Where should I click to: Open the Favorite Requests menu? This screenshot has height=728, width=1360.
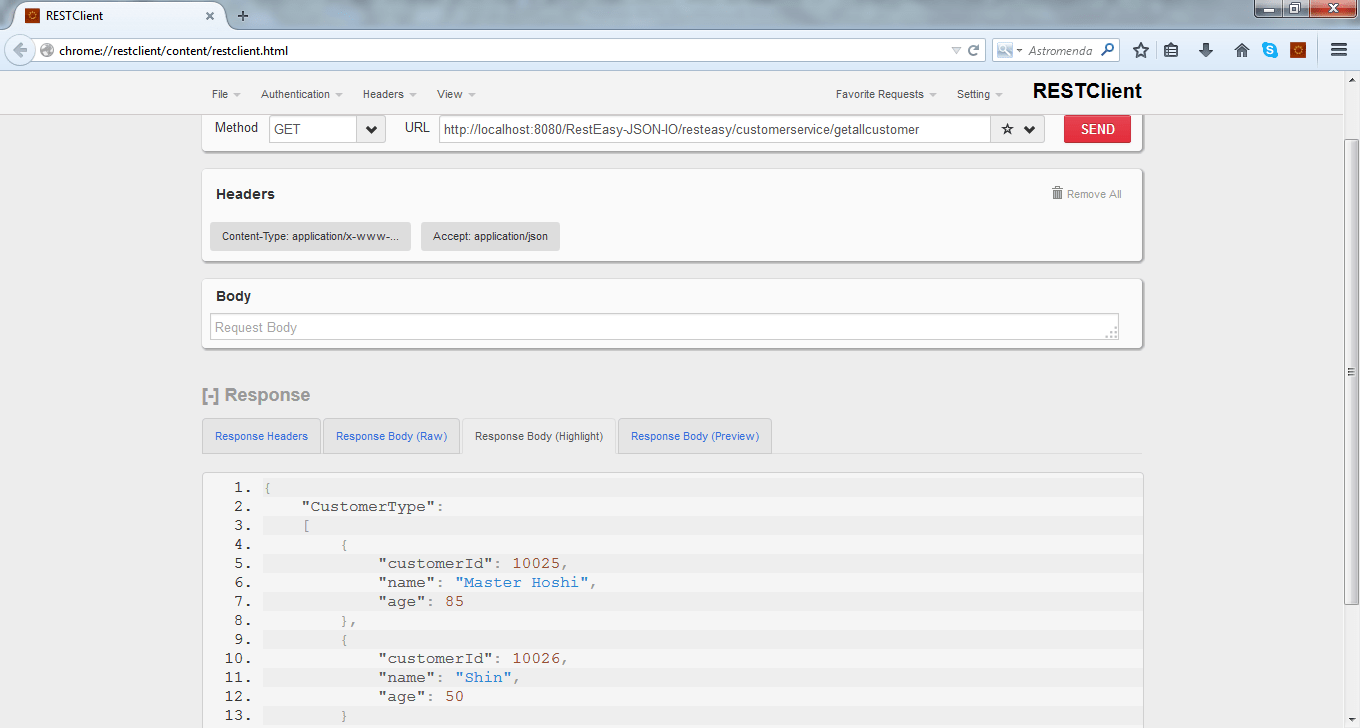click(880, 93)
